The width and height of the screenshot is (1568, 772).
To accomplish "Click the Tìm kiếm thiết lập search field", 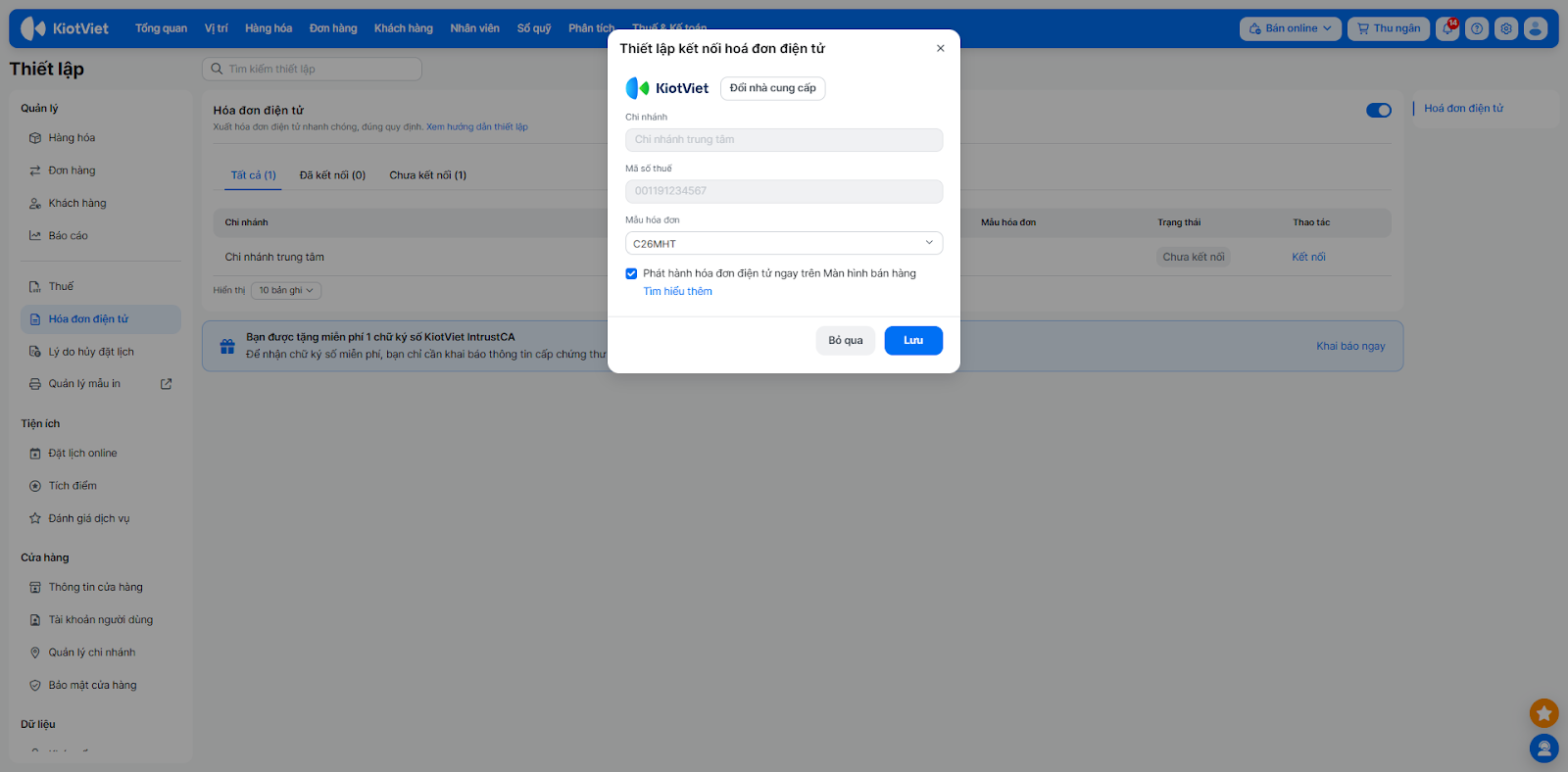I will click(x=312, y=69).
